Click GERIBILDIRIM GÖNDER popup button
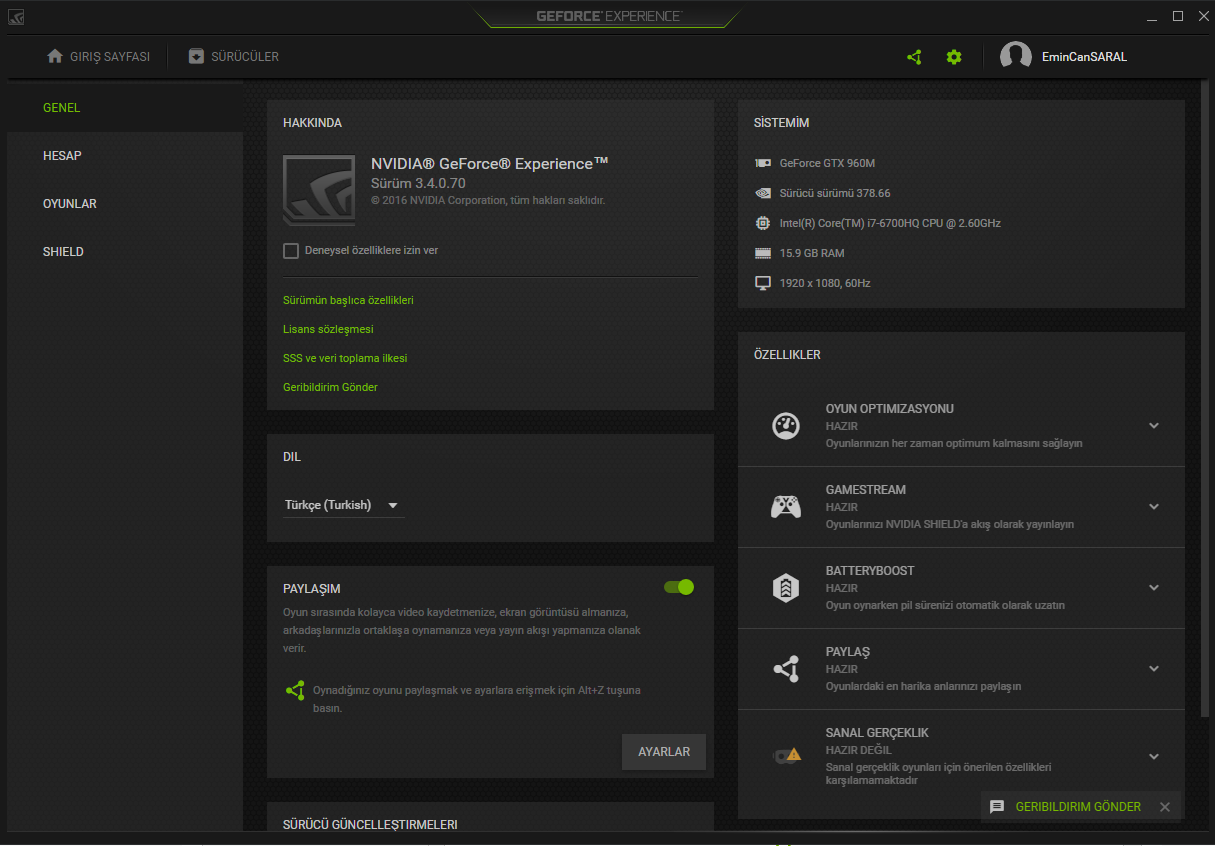Image resolution: width=1215 pixels, height=846 pixels. [x=1078, y=807]
